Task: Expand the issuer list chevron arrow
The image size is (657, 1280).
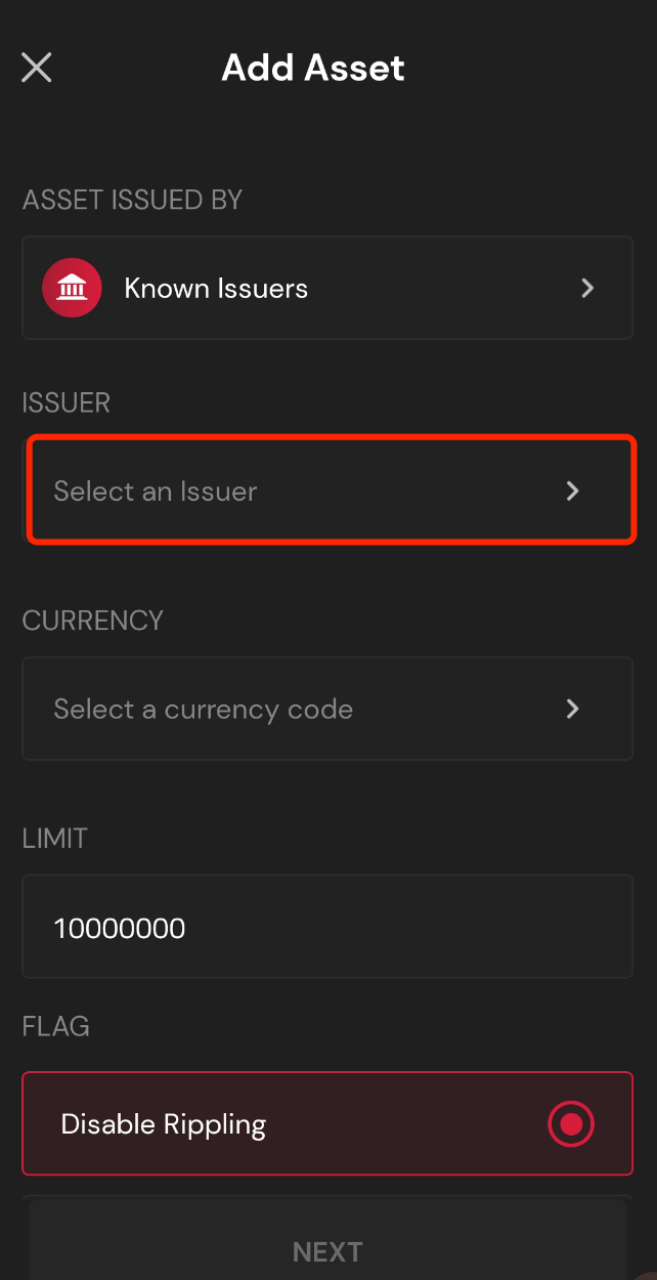Action: (x=573, y=491)
